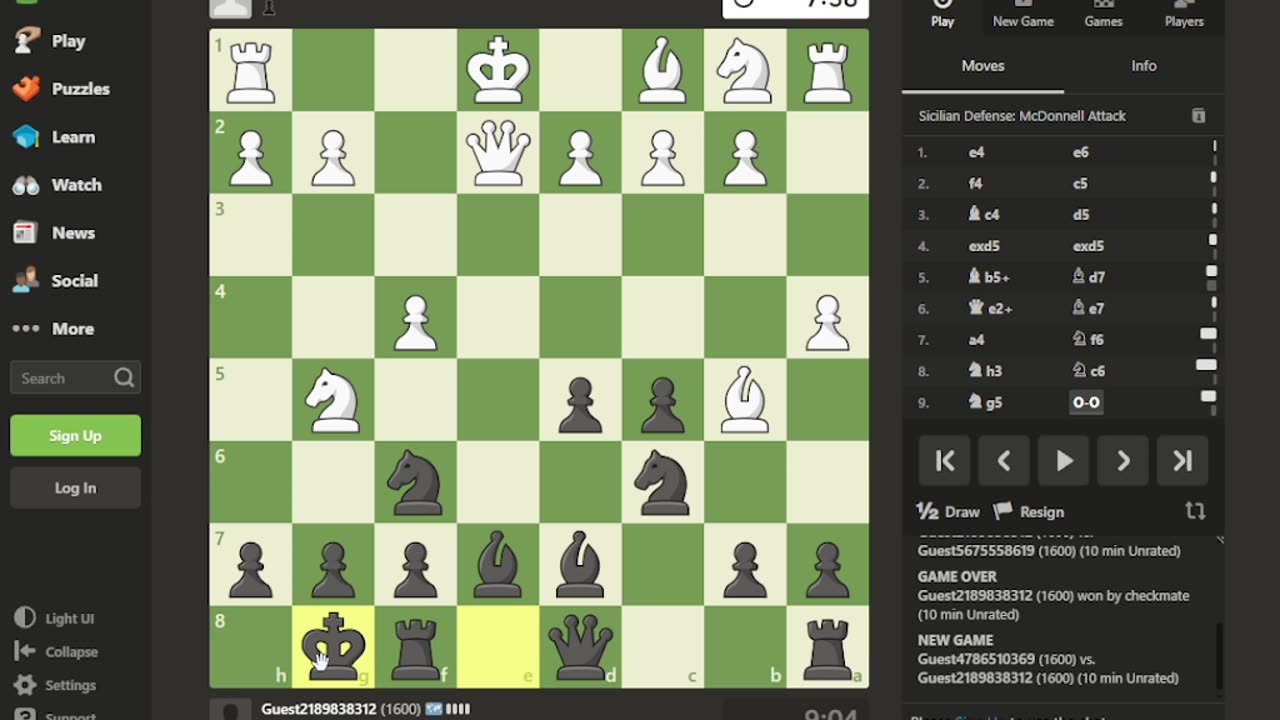
Task: Open Settings from the sidebar
Action: click(56, 686)
